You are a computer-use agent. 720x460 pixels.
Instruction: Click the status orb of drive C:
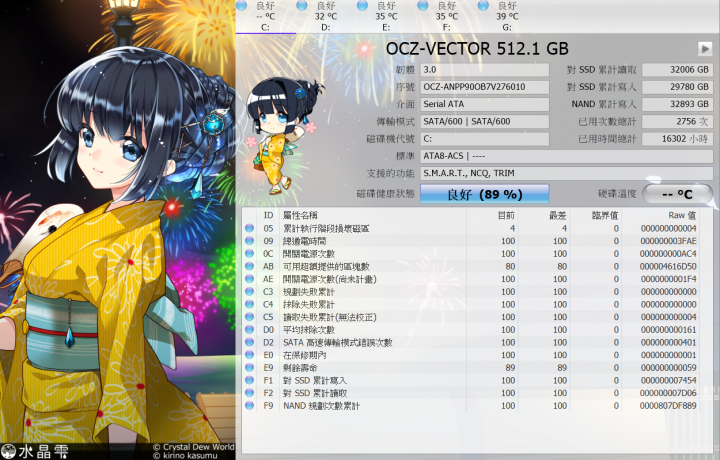242,6
